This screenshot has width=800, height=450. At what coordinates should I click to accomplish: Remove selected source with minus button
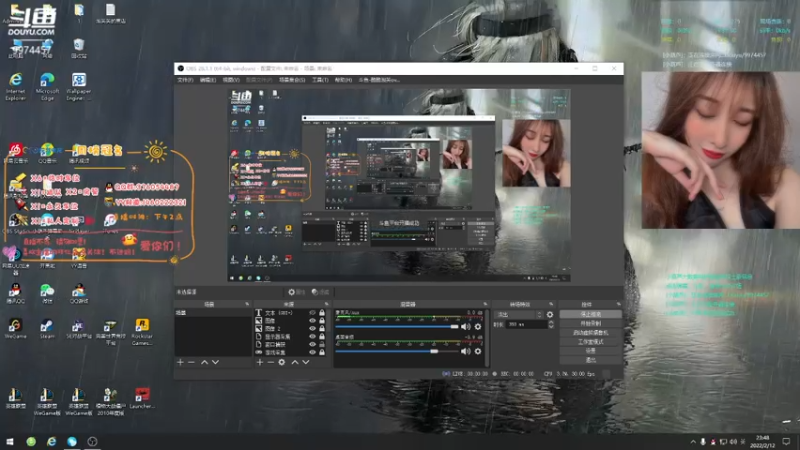(270, 362)
